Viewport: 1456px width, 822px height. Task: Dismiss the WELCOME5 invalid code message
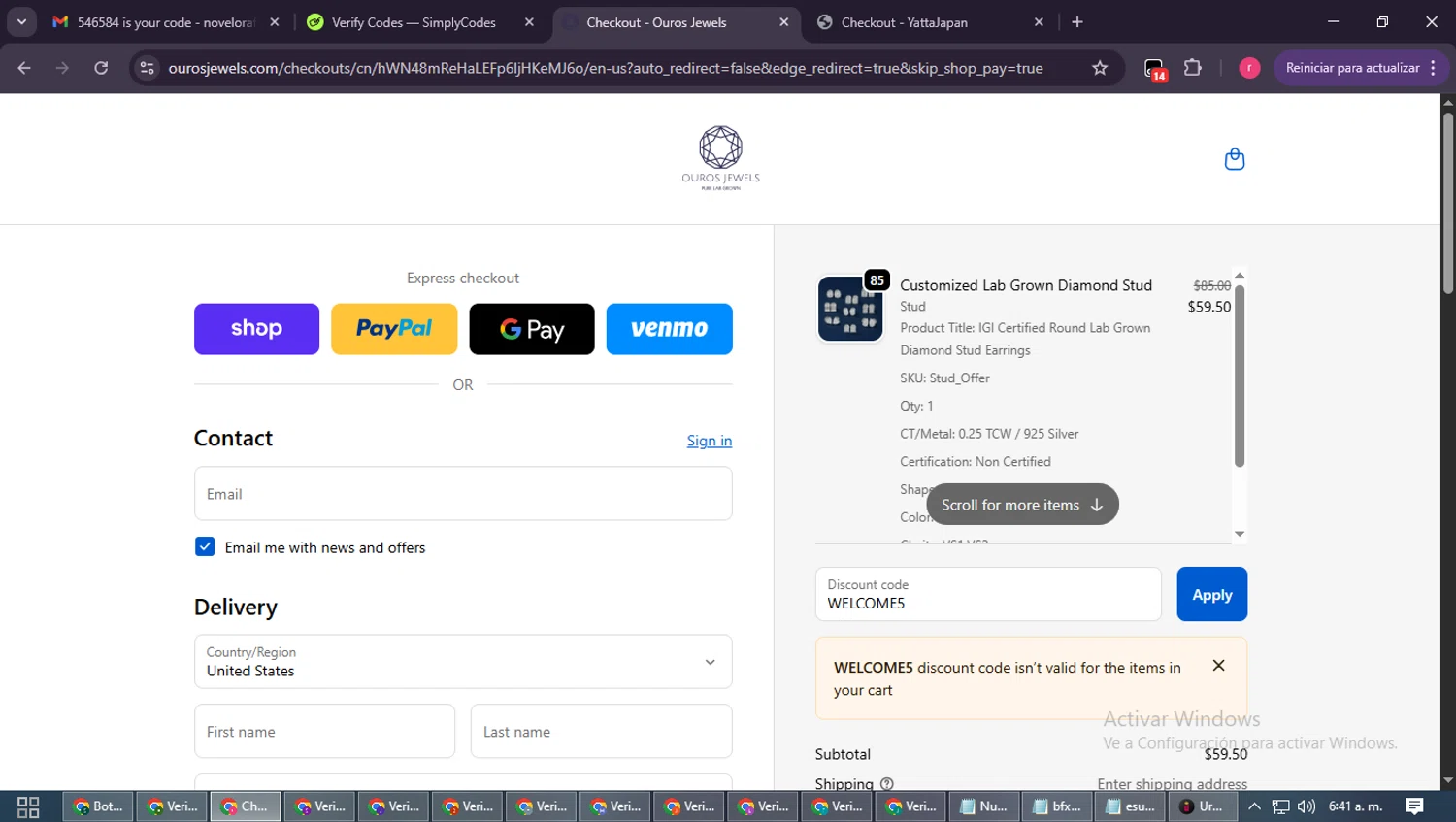point(1218,666)
